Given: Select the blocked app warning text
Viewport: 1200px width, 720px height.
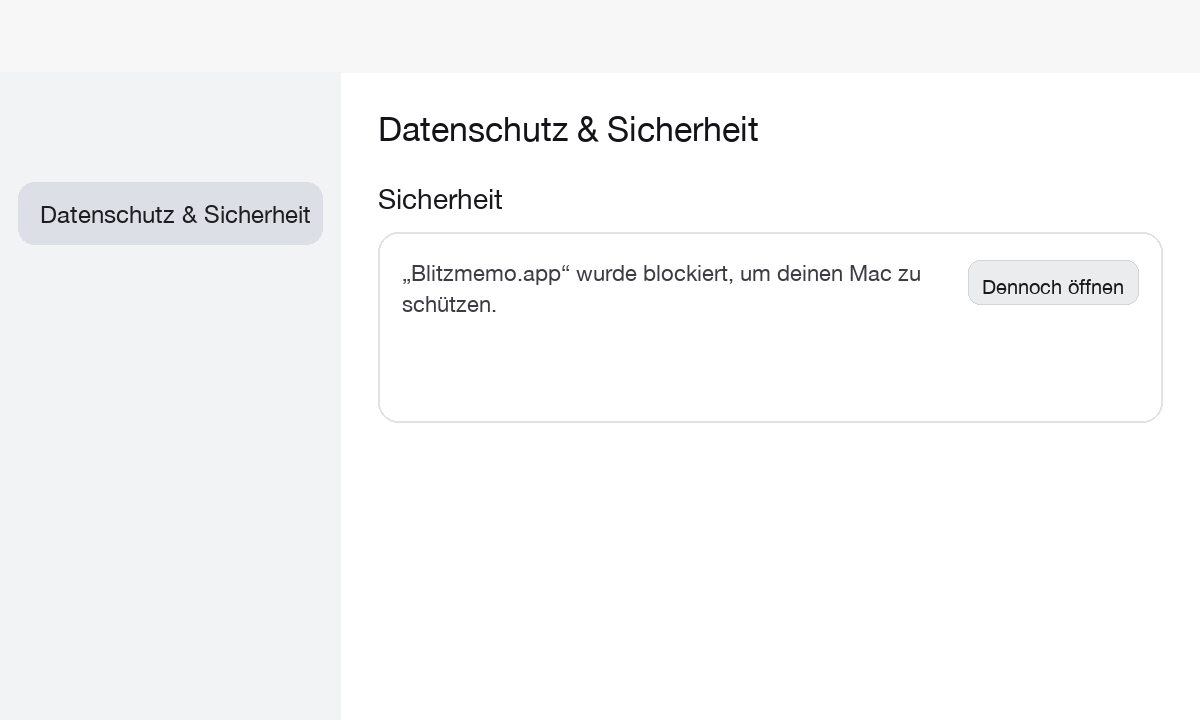Looking at the screenshot, I should click(x=661, y=289).
